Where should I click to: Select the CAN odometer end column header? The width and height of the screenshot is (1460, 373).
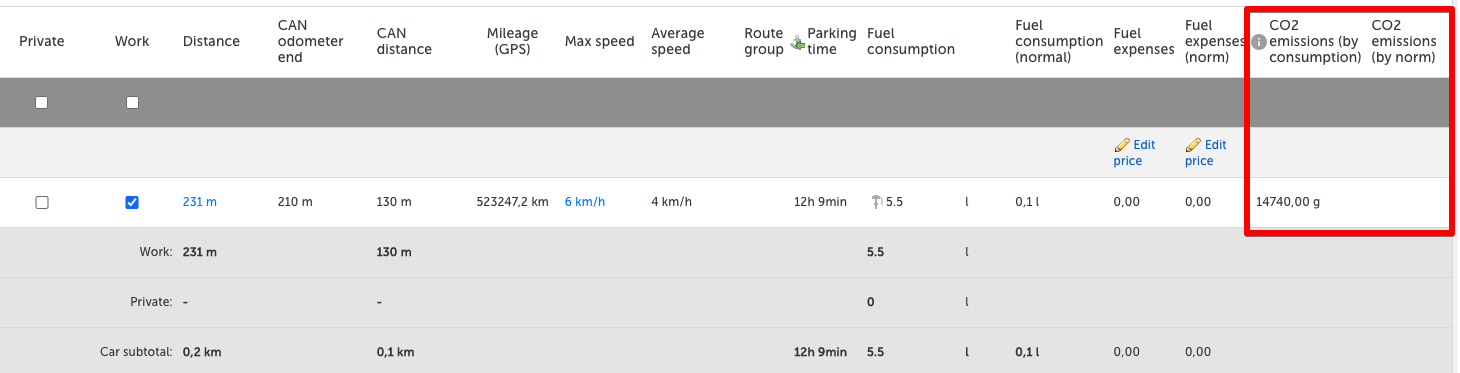coord(310,42)
